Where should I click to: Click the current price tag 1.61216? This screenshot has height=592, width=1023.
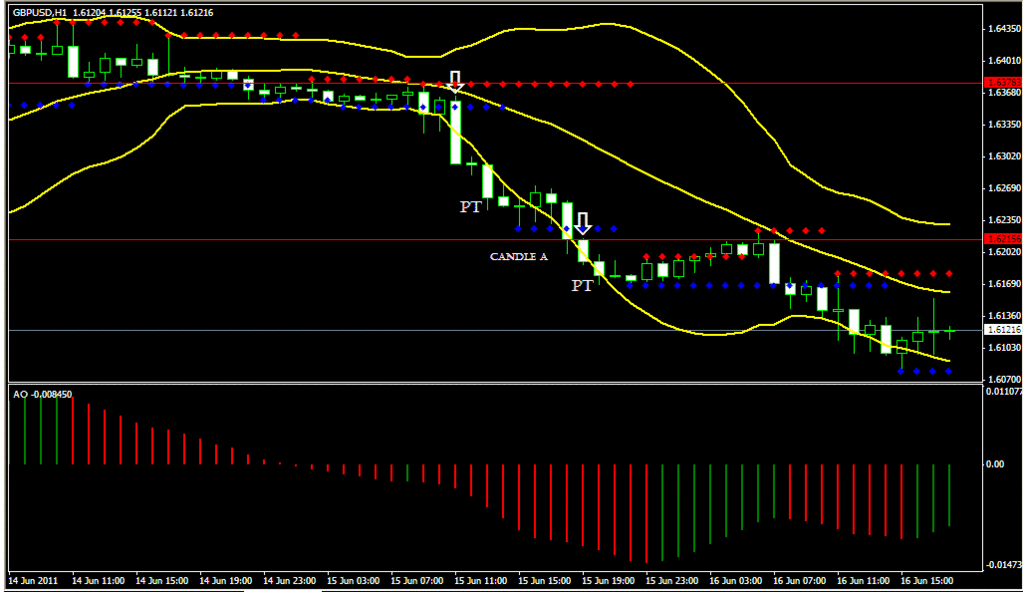click(1003, 330)
